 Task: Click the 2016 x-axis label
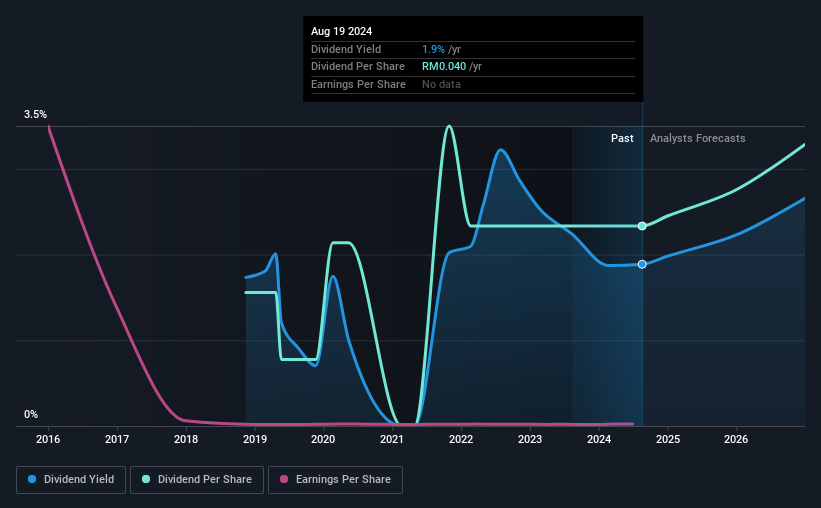coord(48,439)
